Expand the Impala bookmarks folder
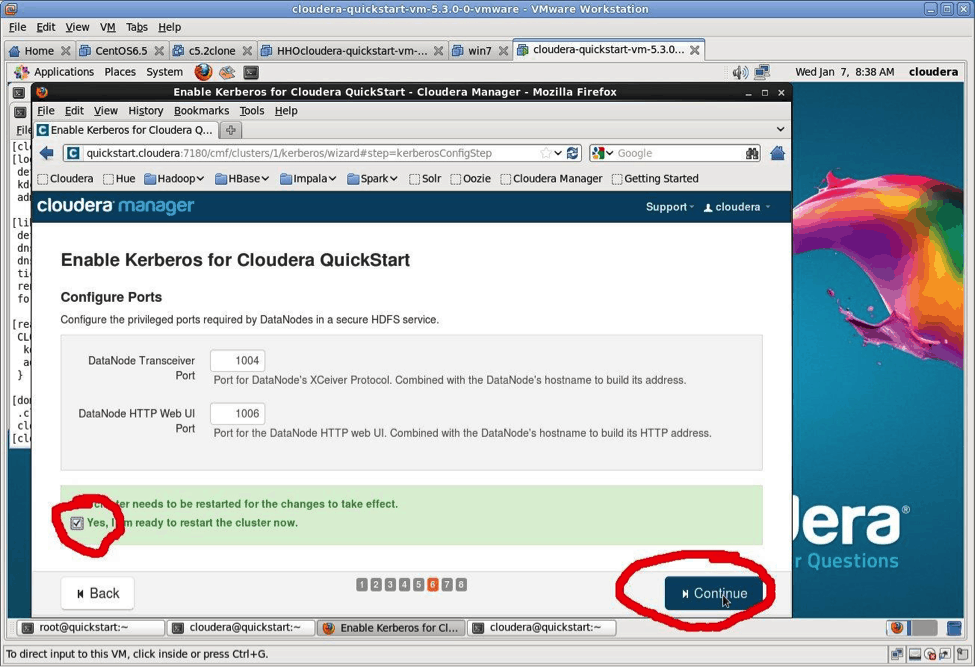 click(307, 179)
